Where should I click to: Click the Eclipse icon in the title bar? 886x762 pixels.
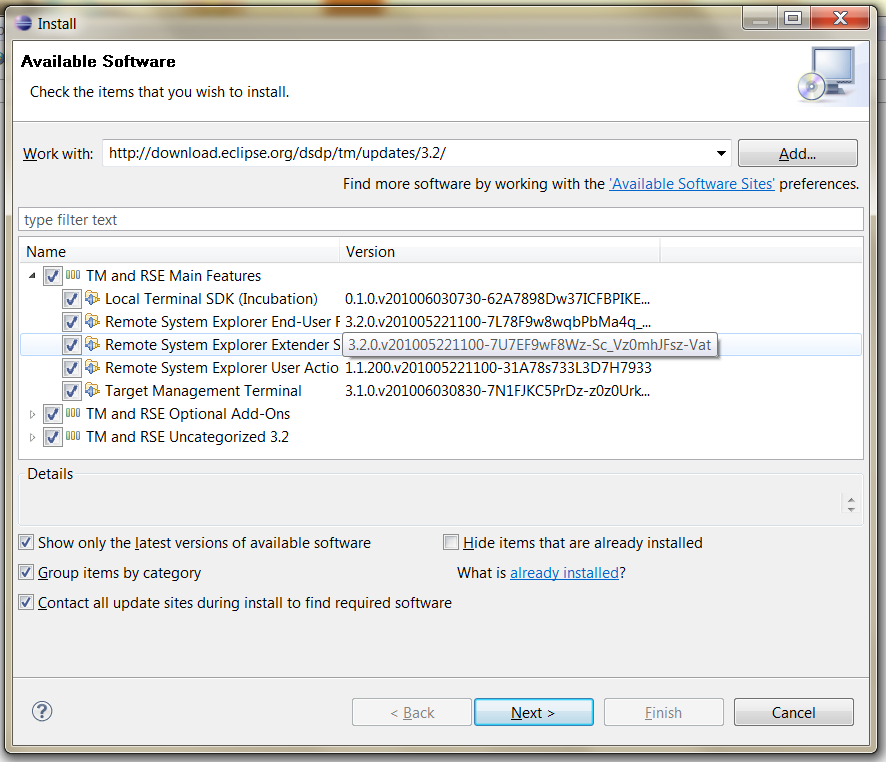(24, 23)
